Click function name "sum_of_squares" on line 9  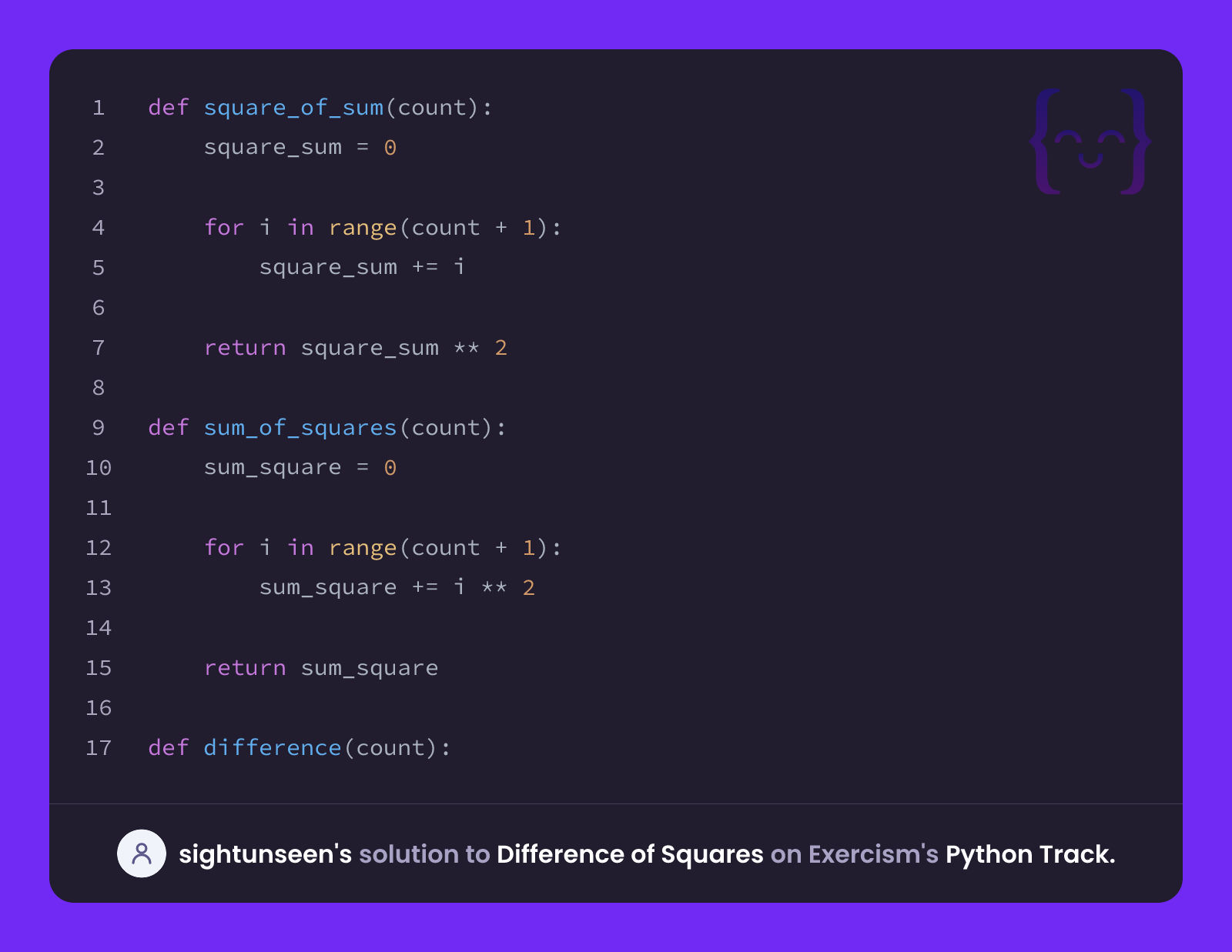coord(300,428)
